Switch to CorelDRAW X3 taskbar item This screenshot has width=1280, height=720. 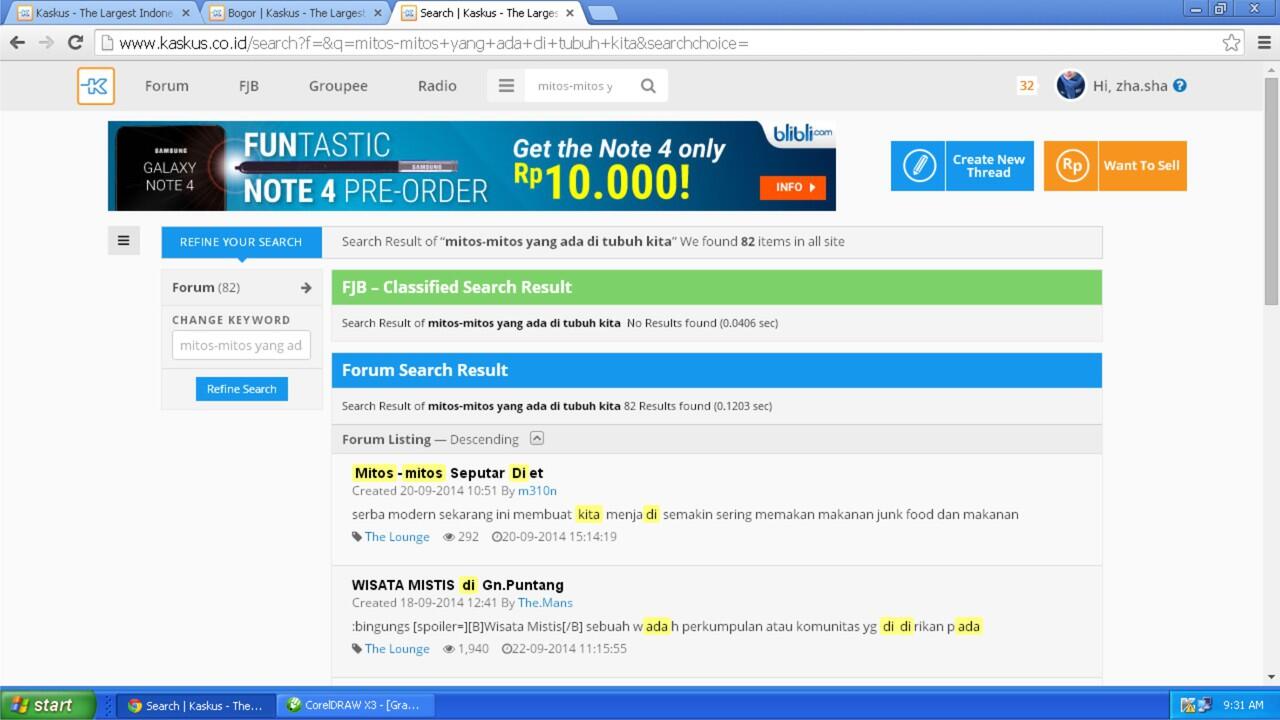tap(355, 705)
